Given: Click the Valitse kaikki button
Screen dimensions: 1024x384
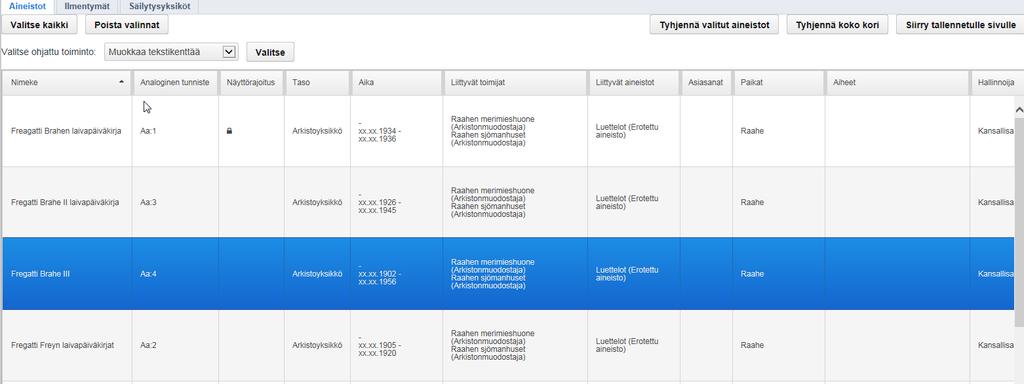Looking at the screenshot, I should pos(39,25).
